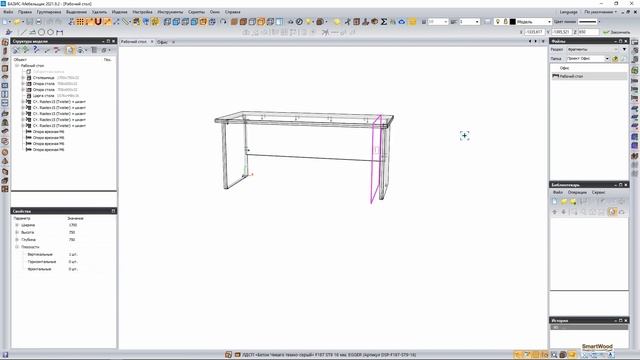Image resolution: width=640 pixels, height=360 pixels.
Task: Collapse the Рабочий стол root tree node
Action: [x=17, y=65]
